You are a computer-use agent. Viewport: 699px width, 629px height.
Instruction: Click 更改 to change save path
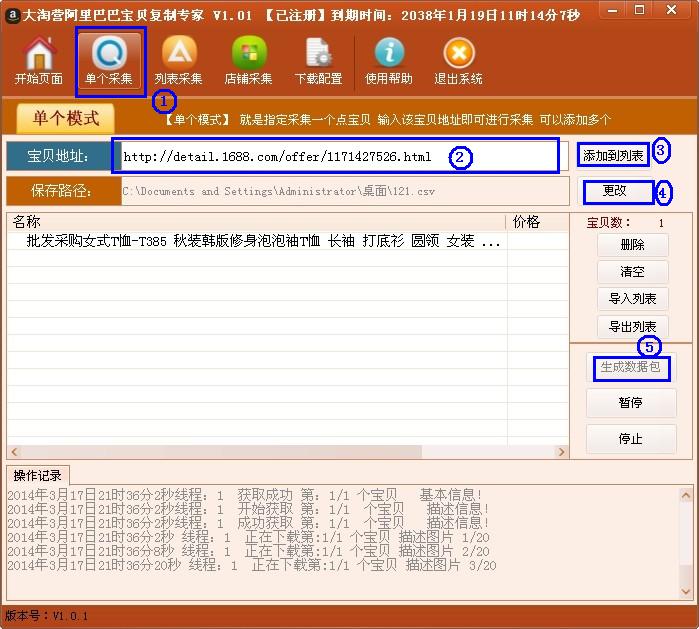pyautogui.click(x=615, y=190)
